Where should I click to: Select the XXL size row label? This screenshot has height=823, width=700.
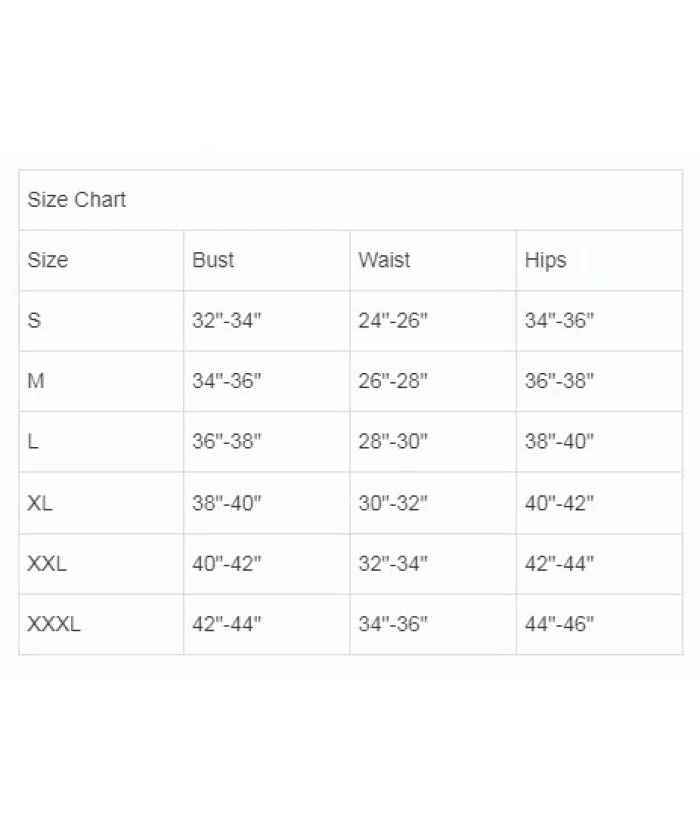tap(47, 563)
